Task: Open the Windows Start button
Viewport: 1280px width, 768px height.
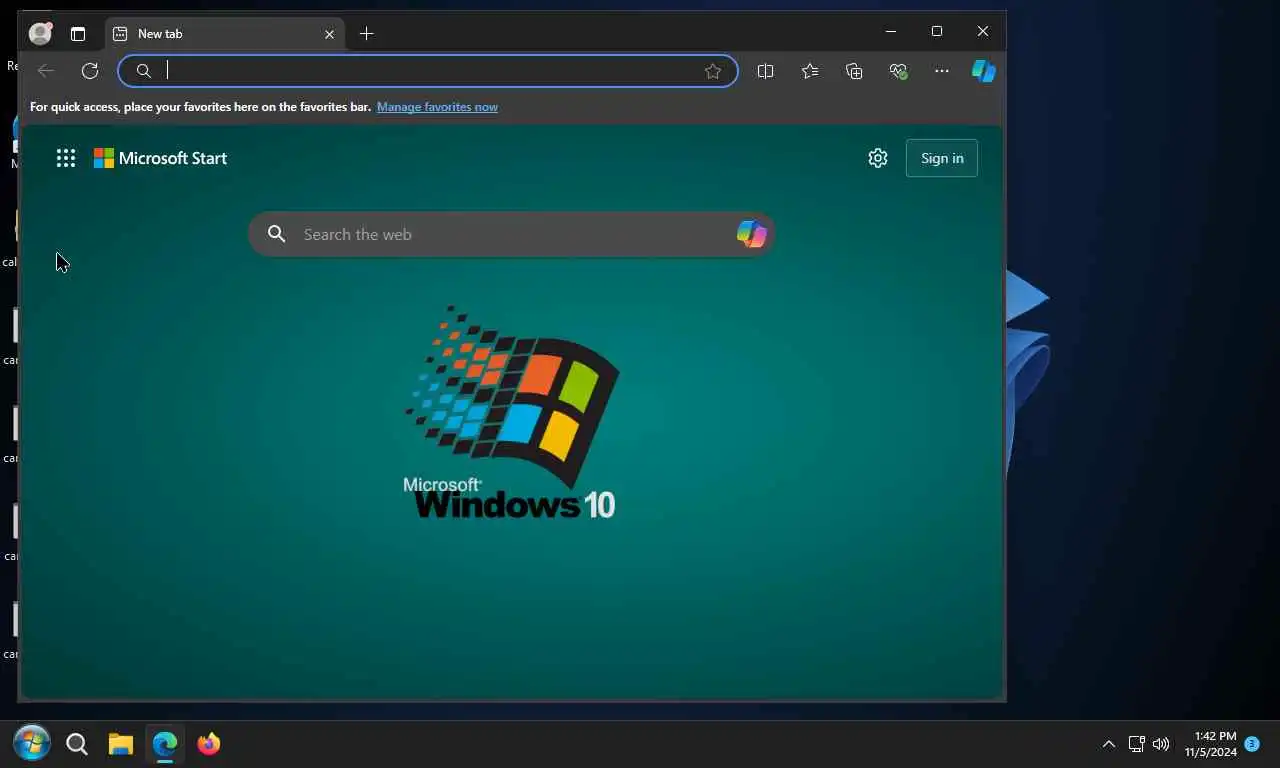Action: pos(31,744)
